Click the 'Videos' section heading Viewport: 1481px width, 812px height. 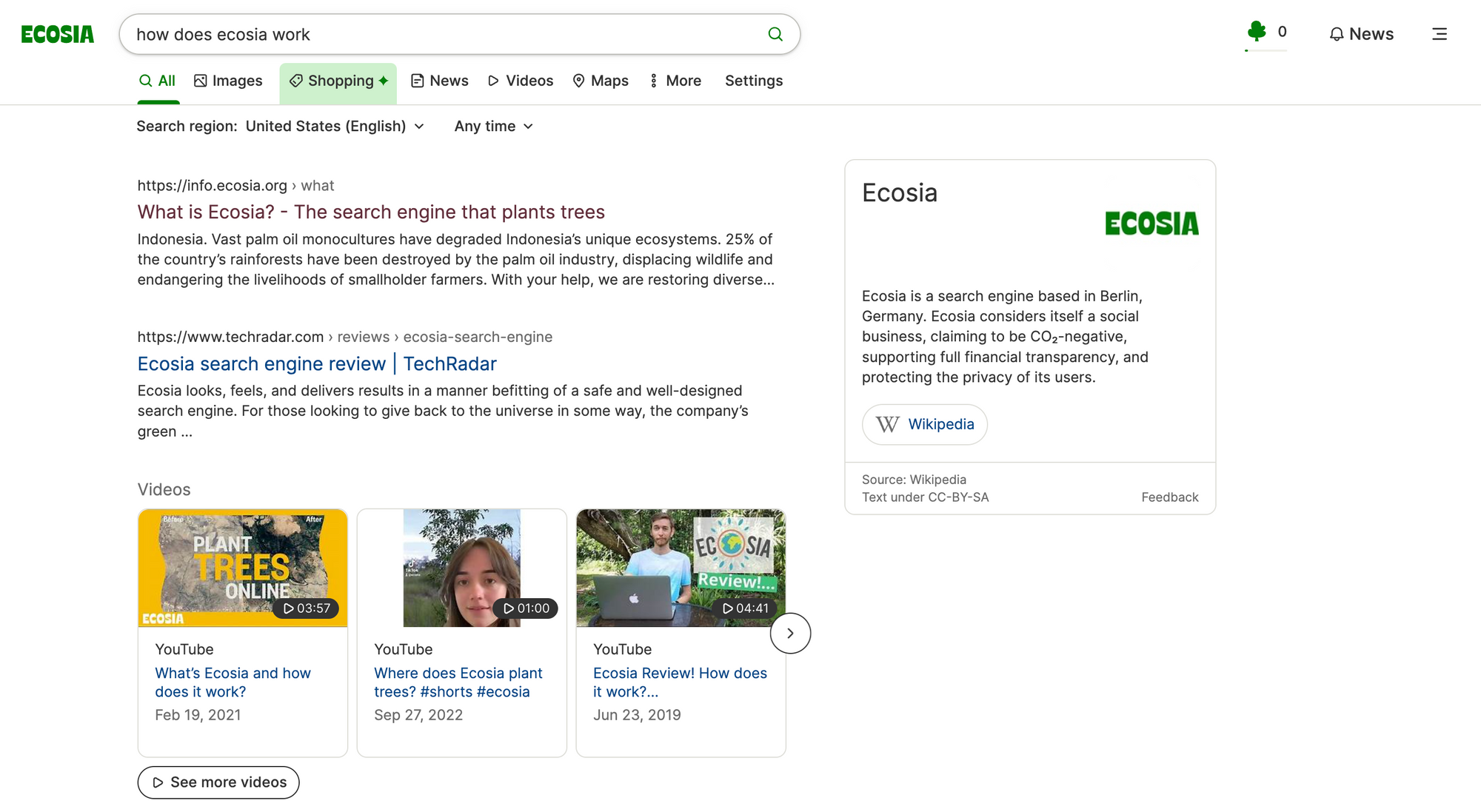click(x=164, y=490)
